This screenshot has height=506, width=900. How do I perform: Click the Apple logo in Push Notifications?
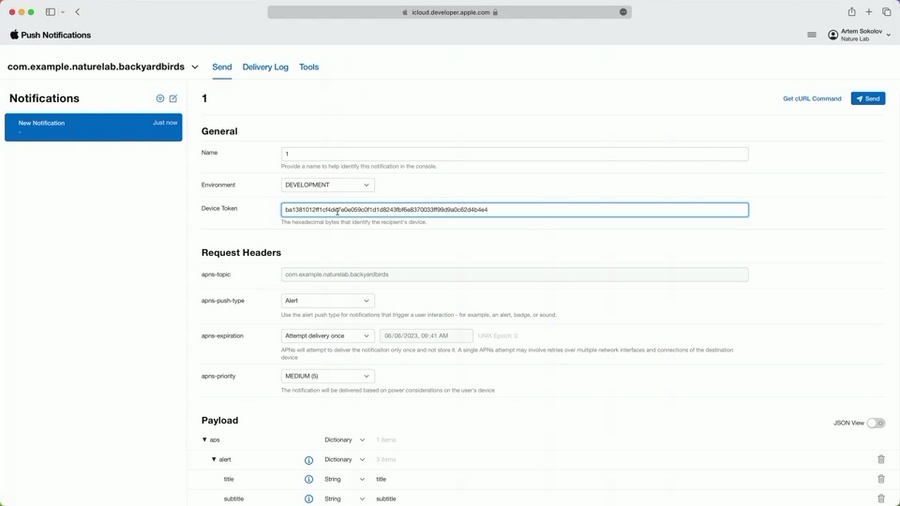pyautogui.click(x=14, y=34)
